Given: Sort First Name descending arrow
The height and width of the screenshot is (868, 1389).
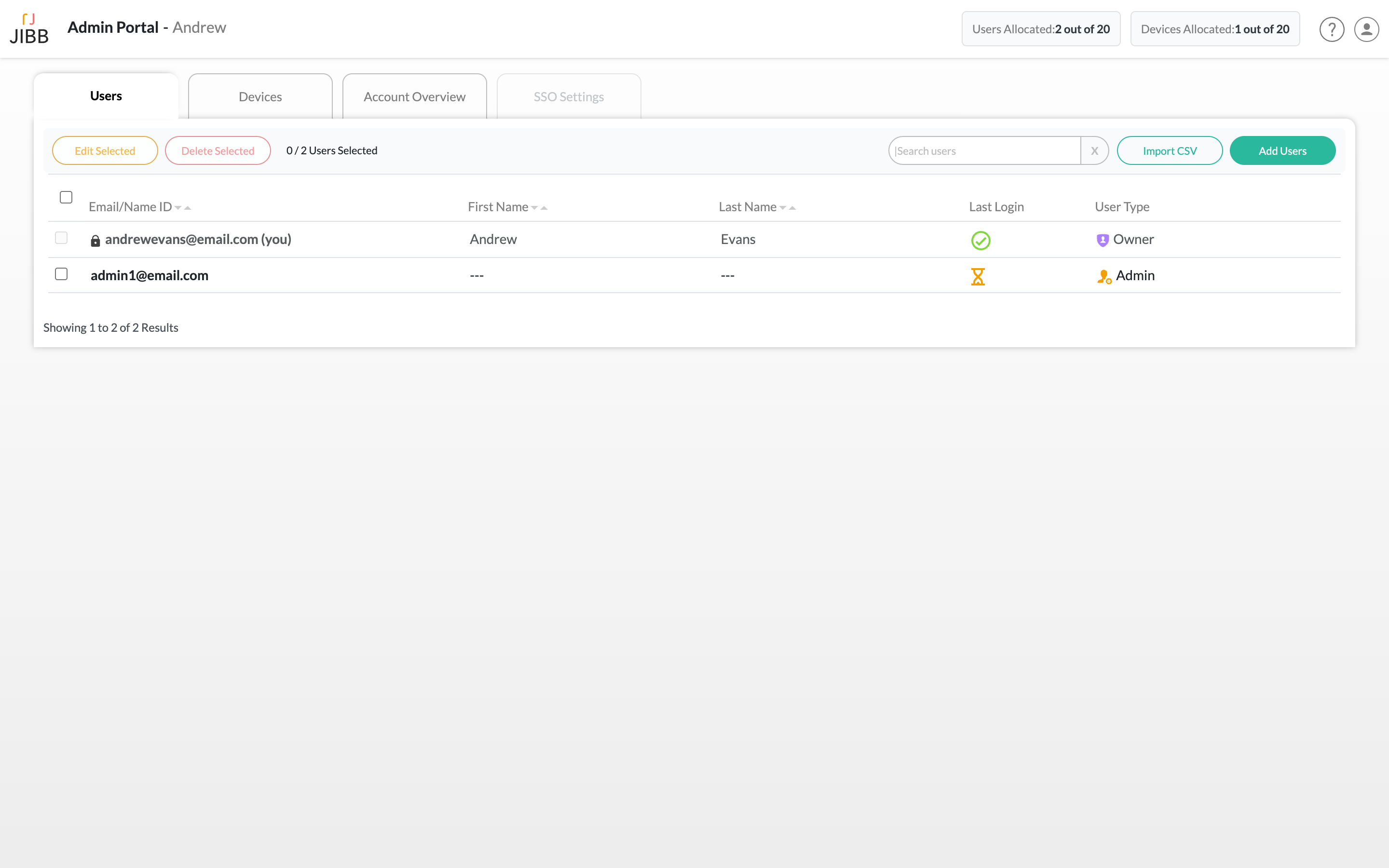Looking at the screenshot, I should [534, 208].
